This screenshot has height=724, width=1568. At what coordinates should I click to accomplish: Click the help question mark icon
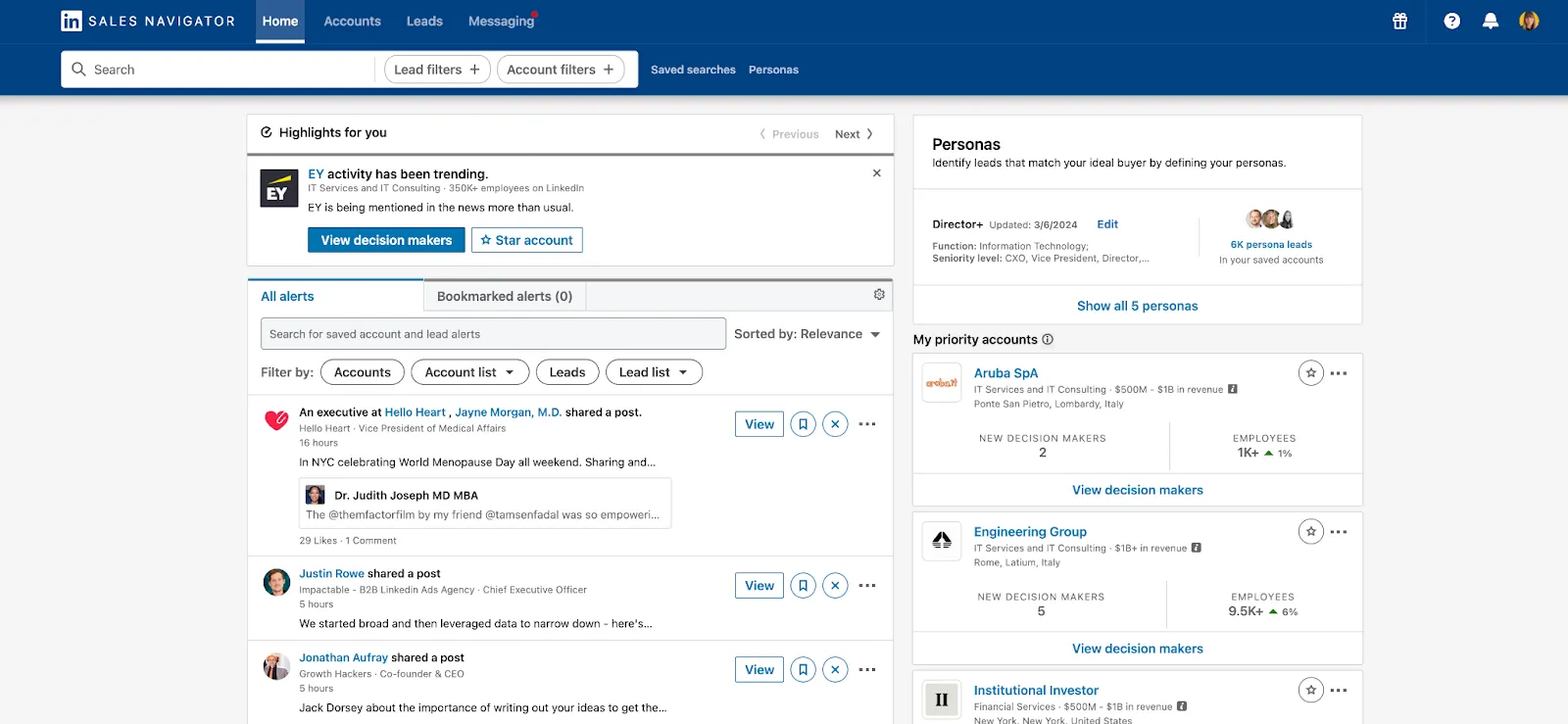[x=1451, y=21]
